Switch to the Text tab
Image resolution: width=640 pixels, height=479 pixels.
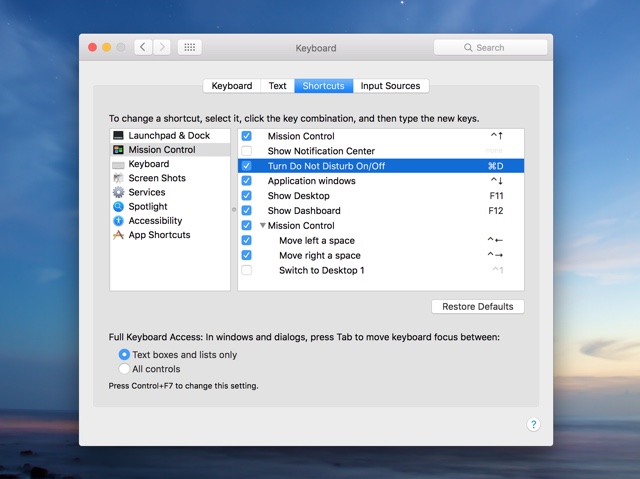tap(278, 86)
